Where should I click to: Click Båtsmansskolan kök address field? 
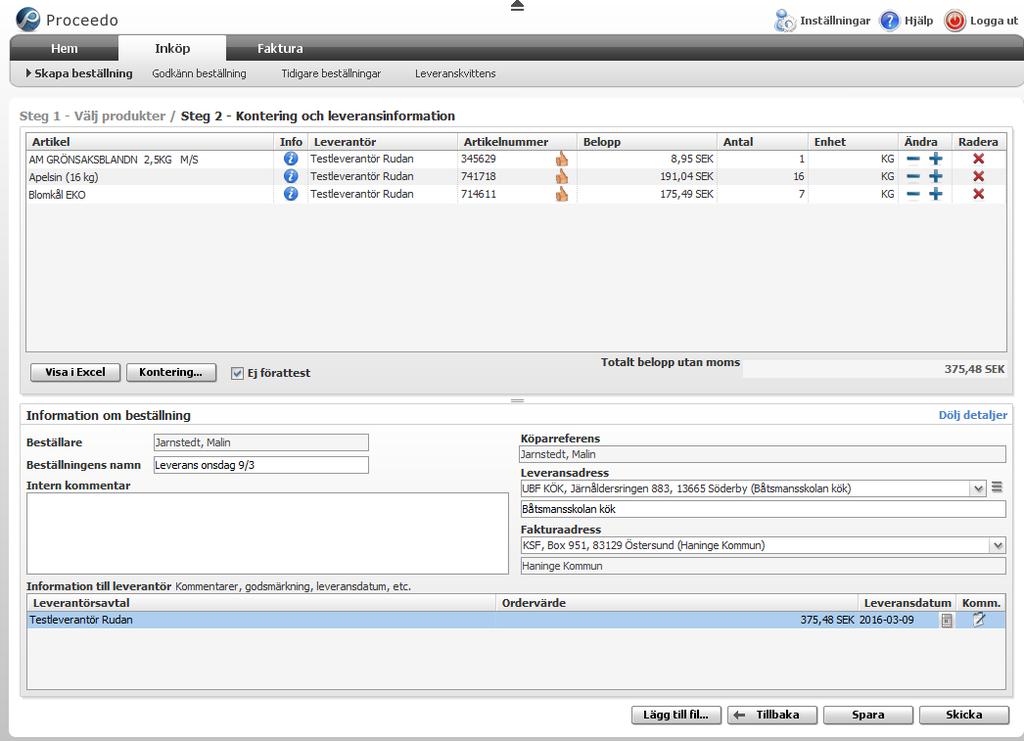[x=763, y=509]
